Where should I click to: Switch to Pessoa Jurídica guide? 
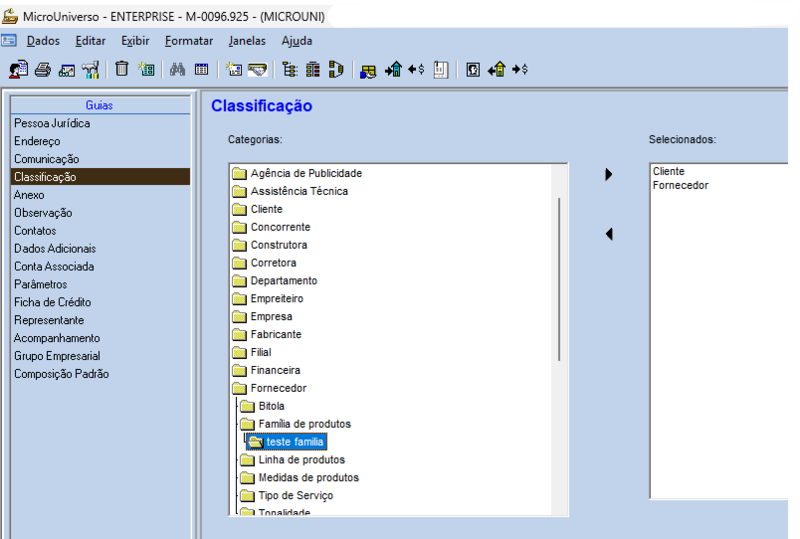pos(100,123)
